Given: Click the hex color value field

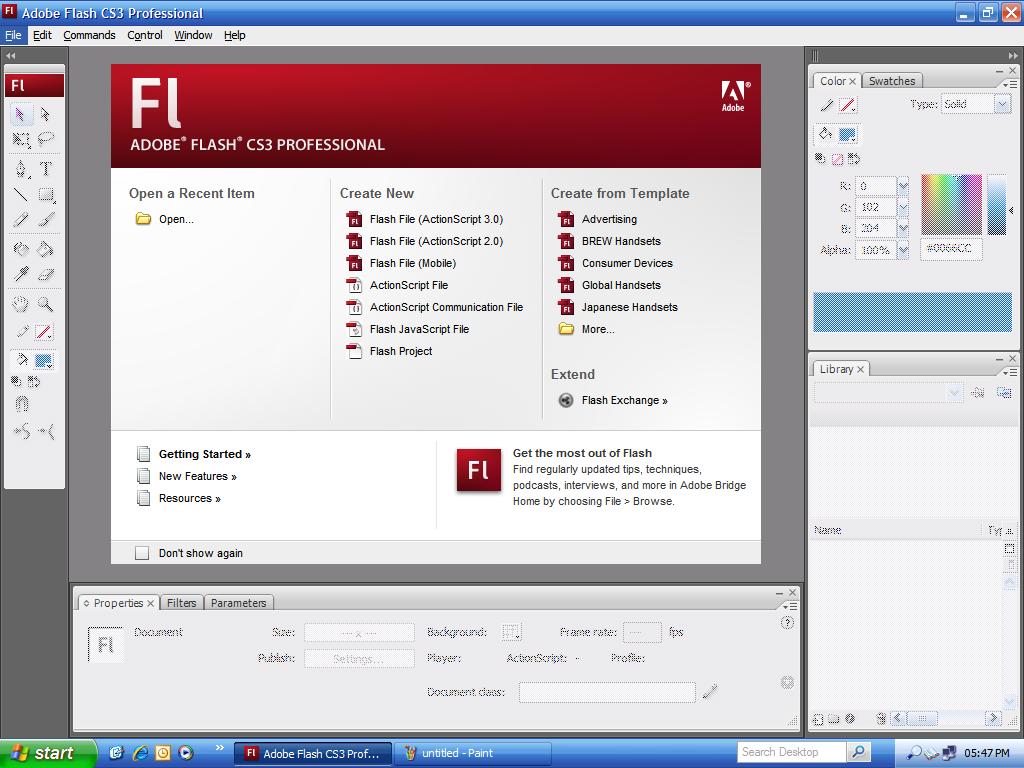Looking at the screenshot, I should [951, 249].
